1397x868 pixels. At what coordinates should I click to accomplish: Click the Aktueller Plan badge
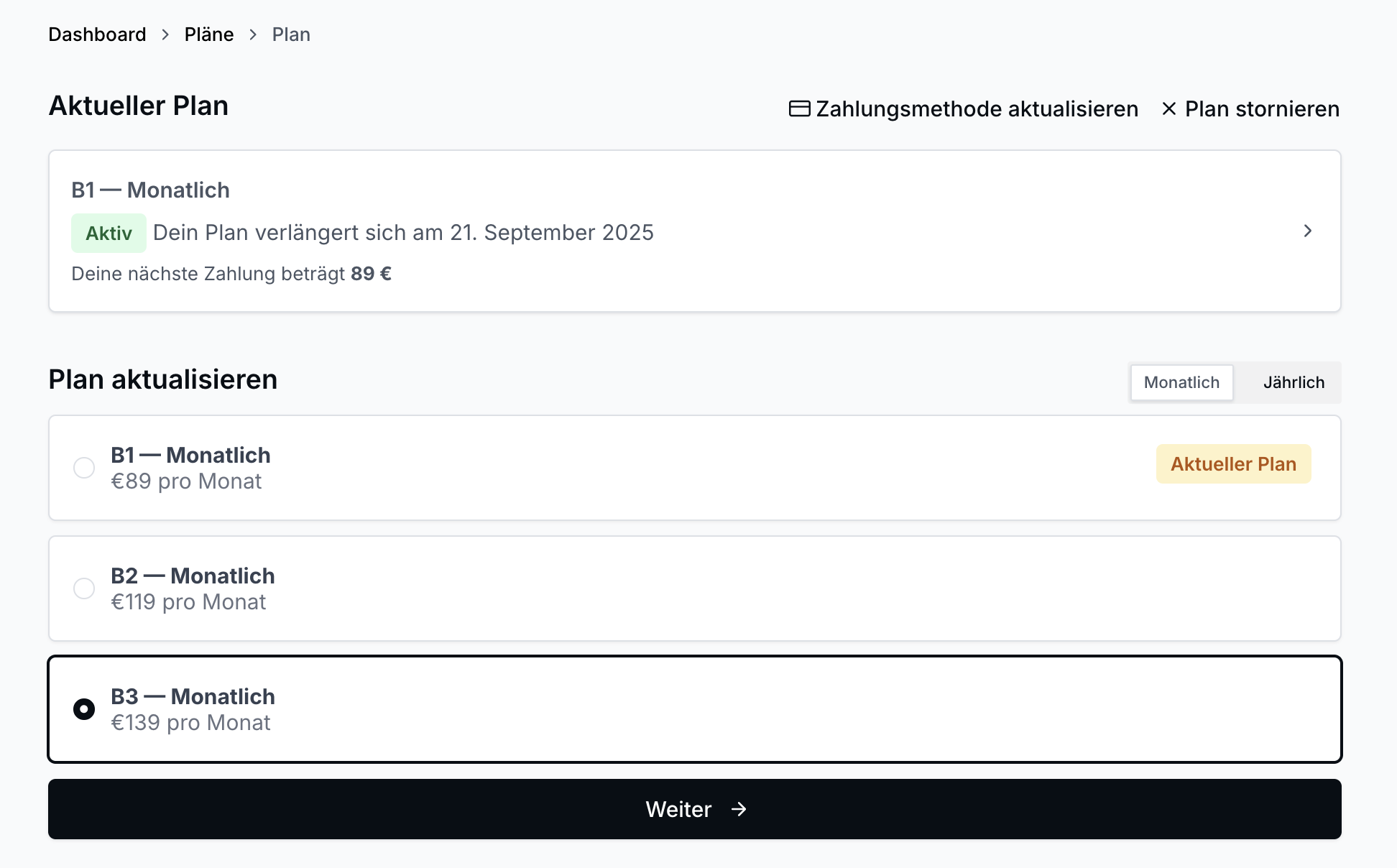pyautogui.click(x=1233, y=464)
